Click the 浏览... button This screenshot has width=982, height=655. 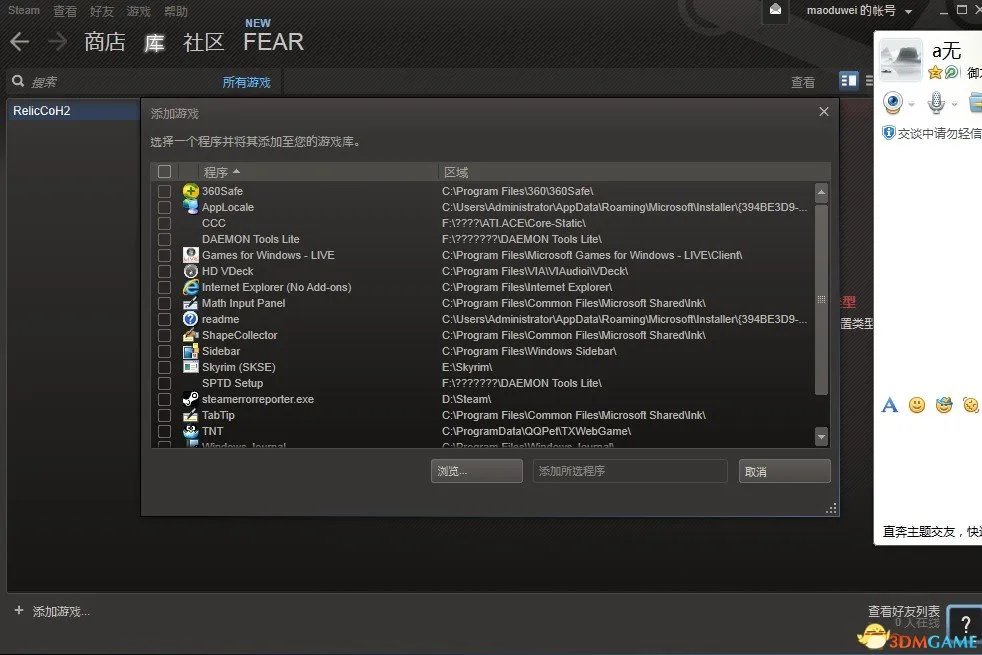tap(476, 470)
